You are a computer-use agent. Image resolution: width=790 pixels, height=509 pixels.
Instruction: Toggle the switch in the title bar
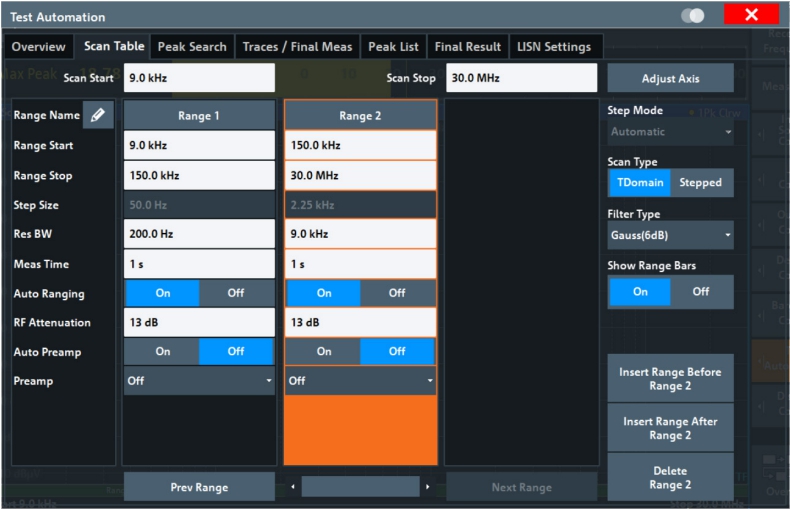[692, 16]
